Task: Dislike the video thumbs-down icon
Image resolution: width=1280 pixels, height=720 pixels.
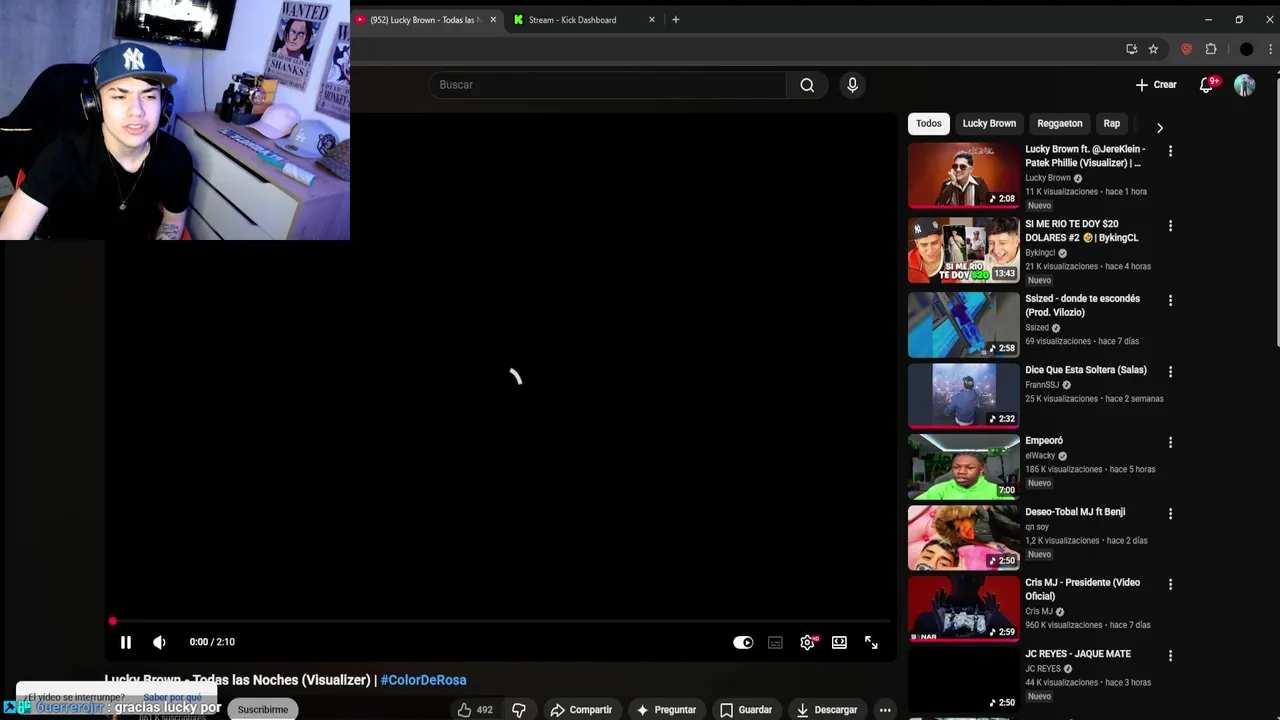Action: [519, 710]
